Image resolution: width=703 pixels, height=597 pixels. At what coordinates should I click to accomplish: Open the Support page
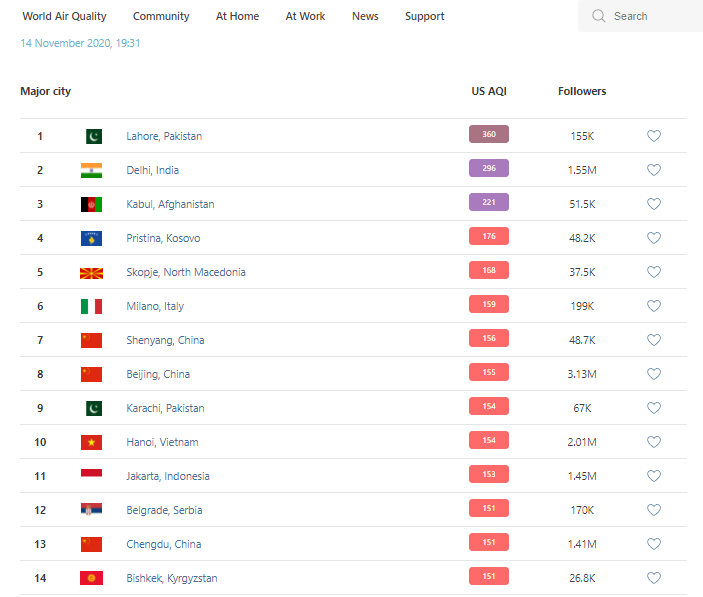[x=425, y=16]
